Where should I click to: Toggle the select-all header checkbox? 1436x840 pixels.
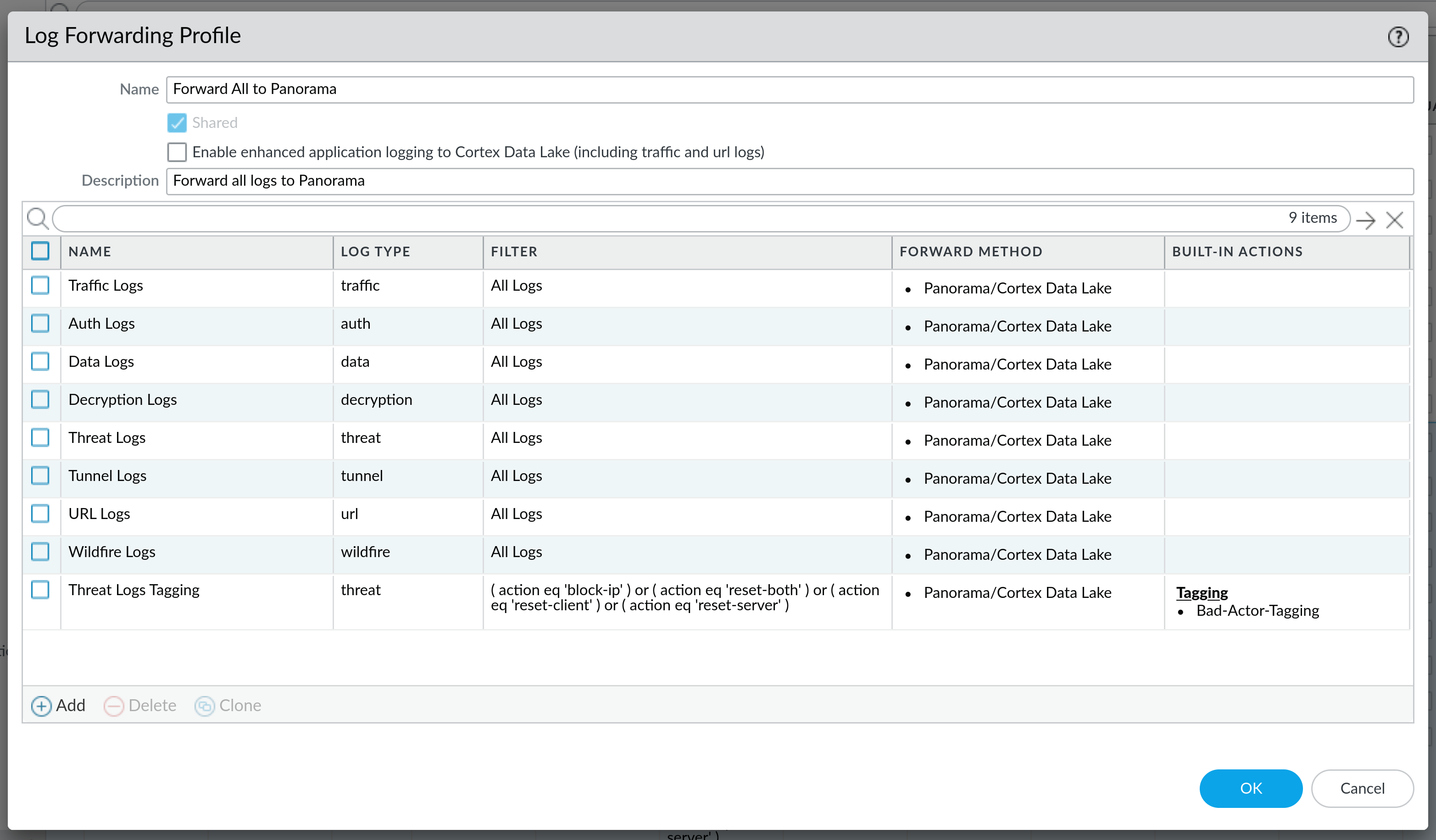tap(40, 250)
